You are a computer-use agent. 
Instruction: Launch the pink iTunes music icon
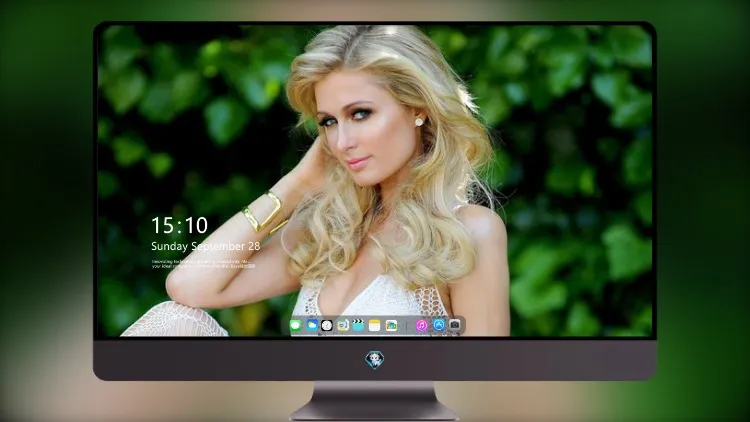(x=421, y=326)
